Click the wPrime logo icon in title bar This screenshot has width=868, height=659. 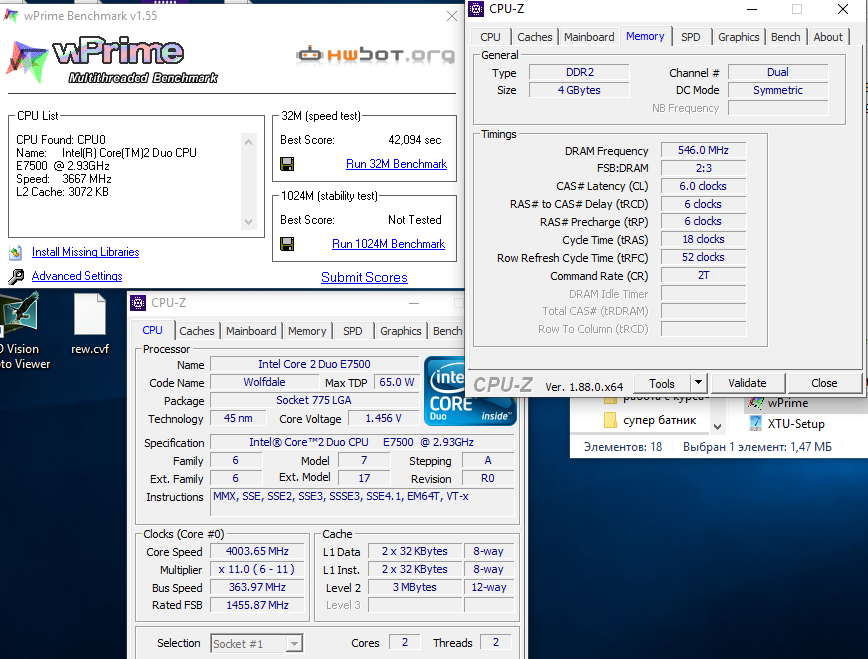tap(11, 16)
